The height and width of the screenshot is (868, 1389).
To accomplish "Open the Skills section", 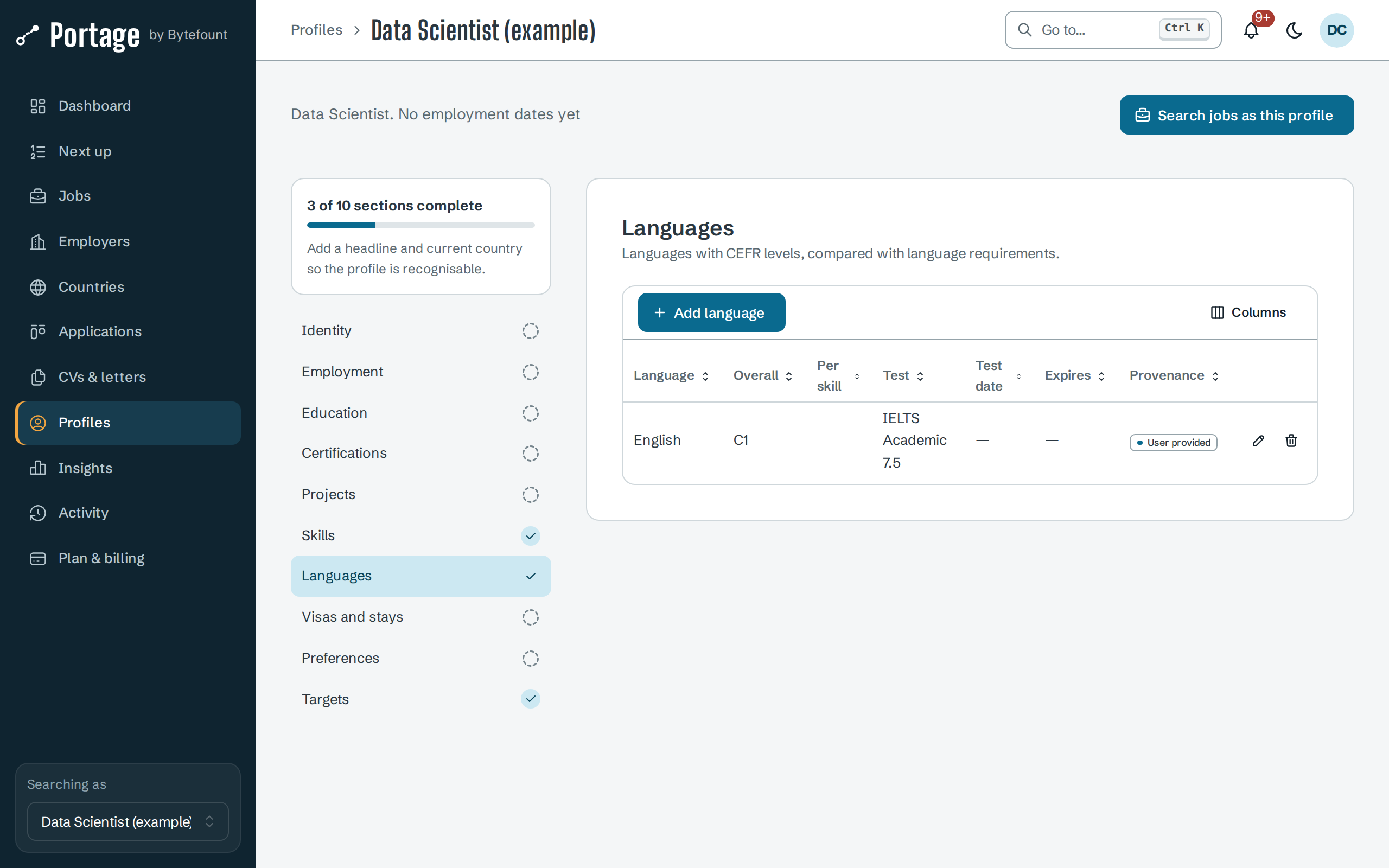I will tap(420, 535).
